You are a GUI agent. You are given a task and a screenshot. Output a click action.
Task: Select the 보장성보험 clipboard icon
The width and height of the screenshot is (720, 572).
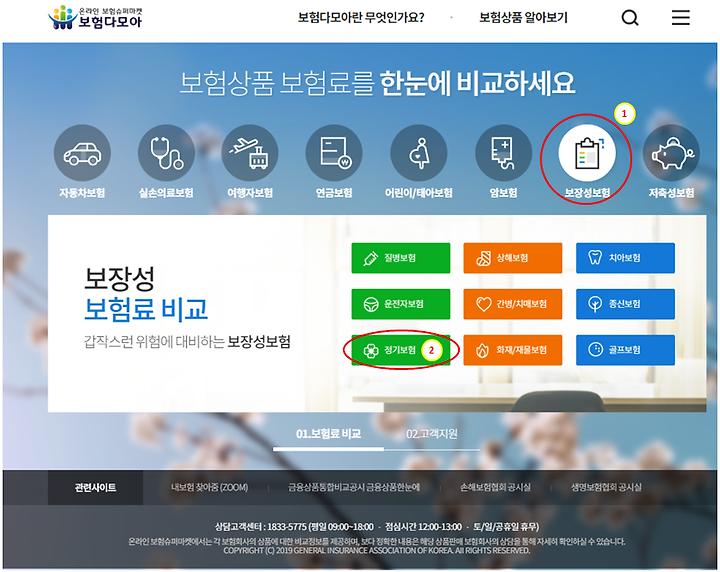[587, 153]
